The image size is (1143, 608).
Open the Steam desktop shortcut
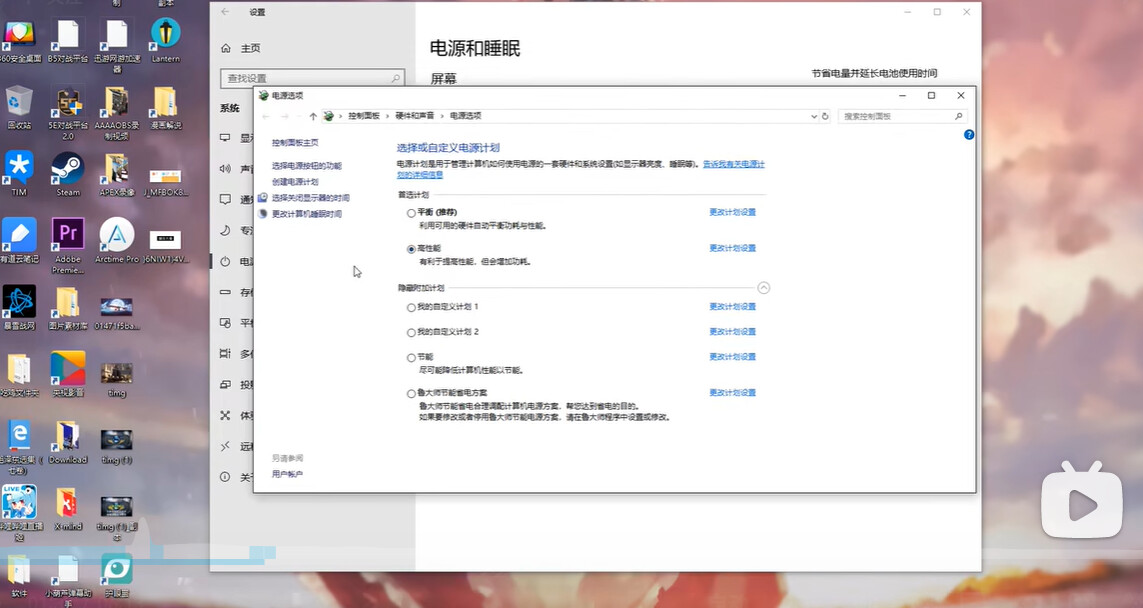coord(68,174)
